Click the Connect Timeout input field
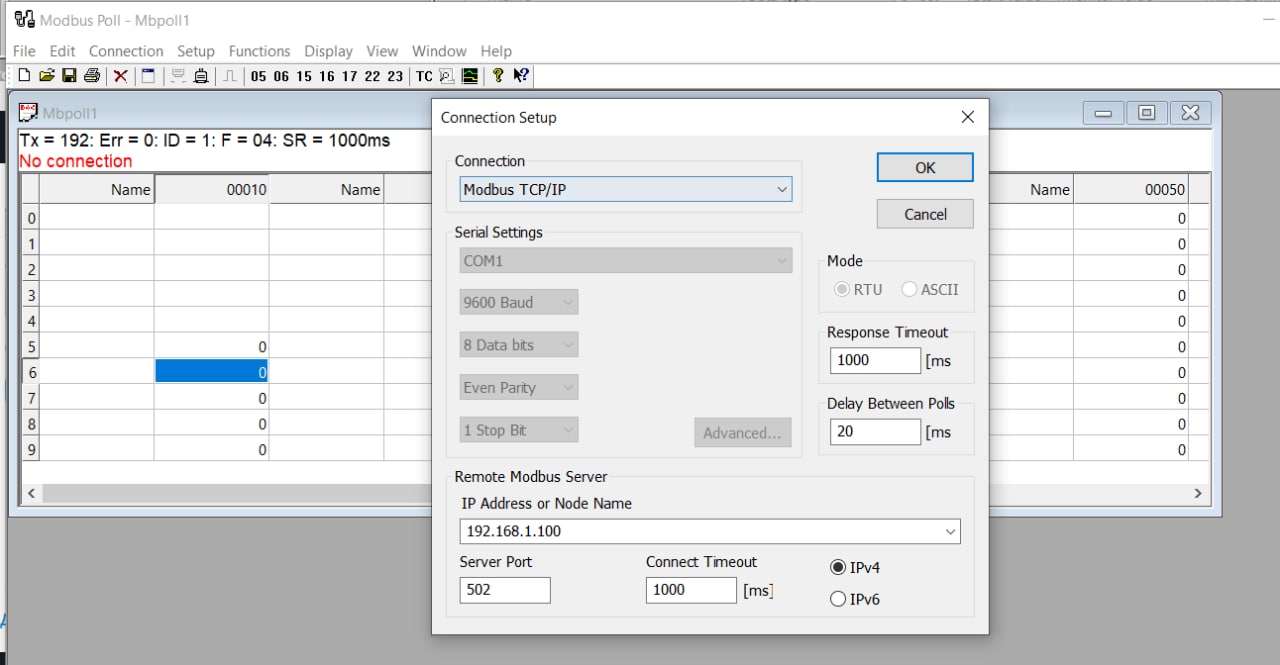 691,590
